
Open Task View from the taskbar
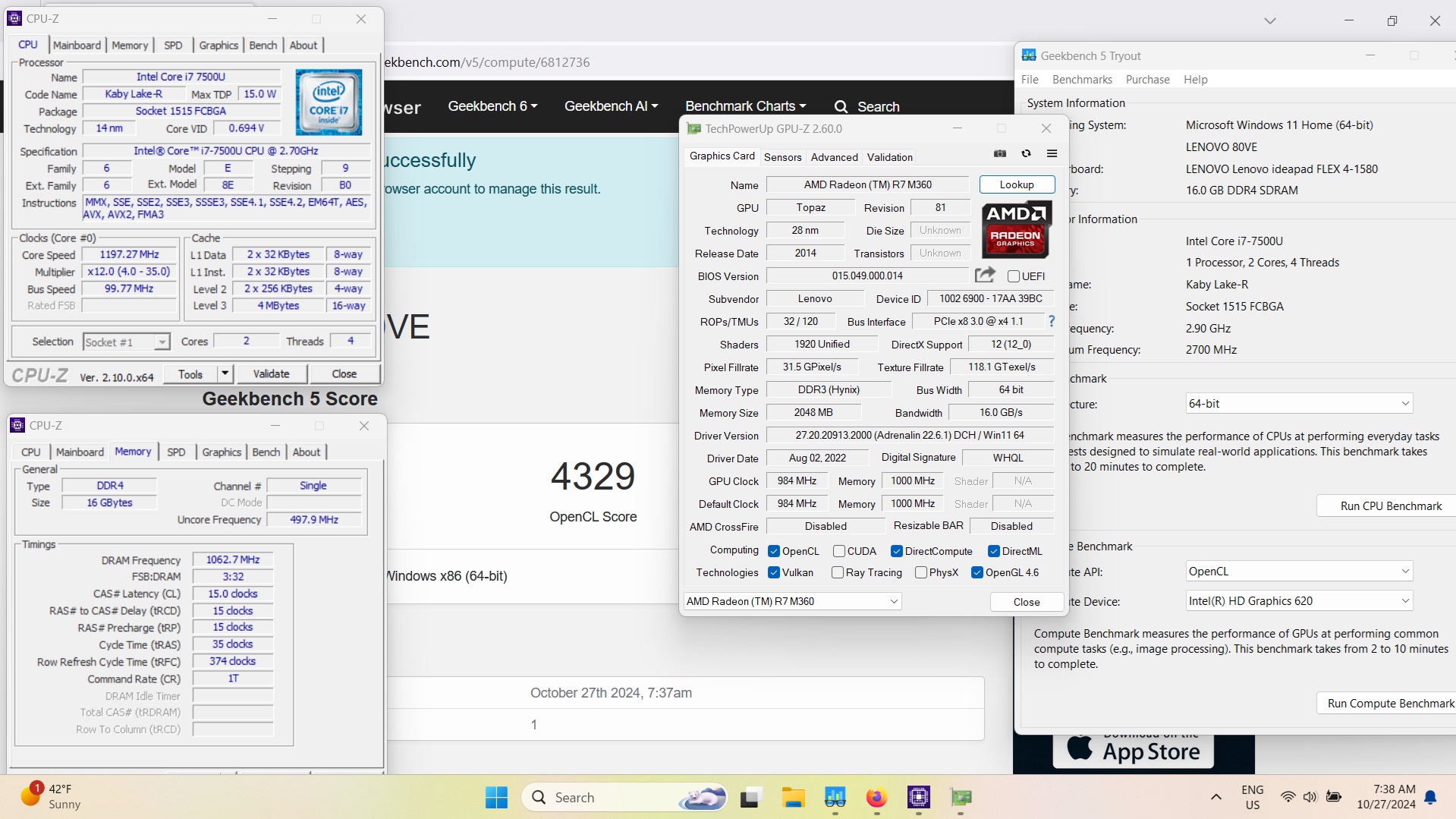coord(750,797)
